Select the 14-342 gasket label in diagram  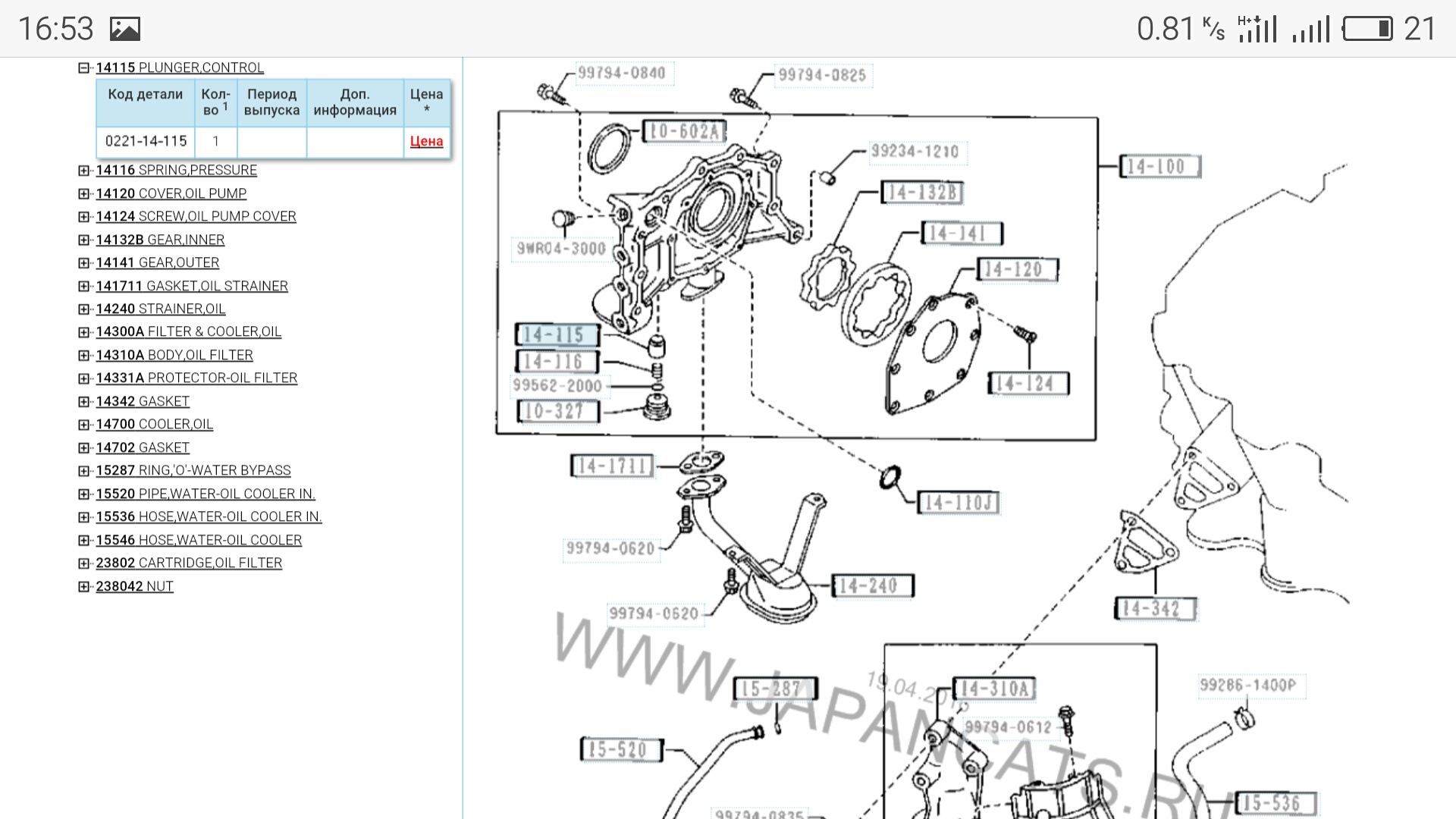click(x=1154, y=608)
